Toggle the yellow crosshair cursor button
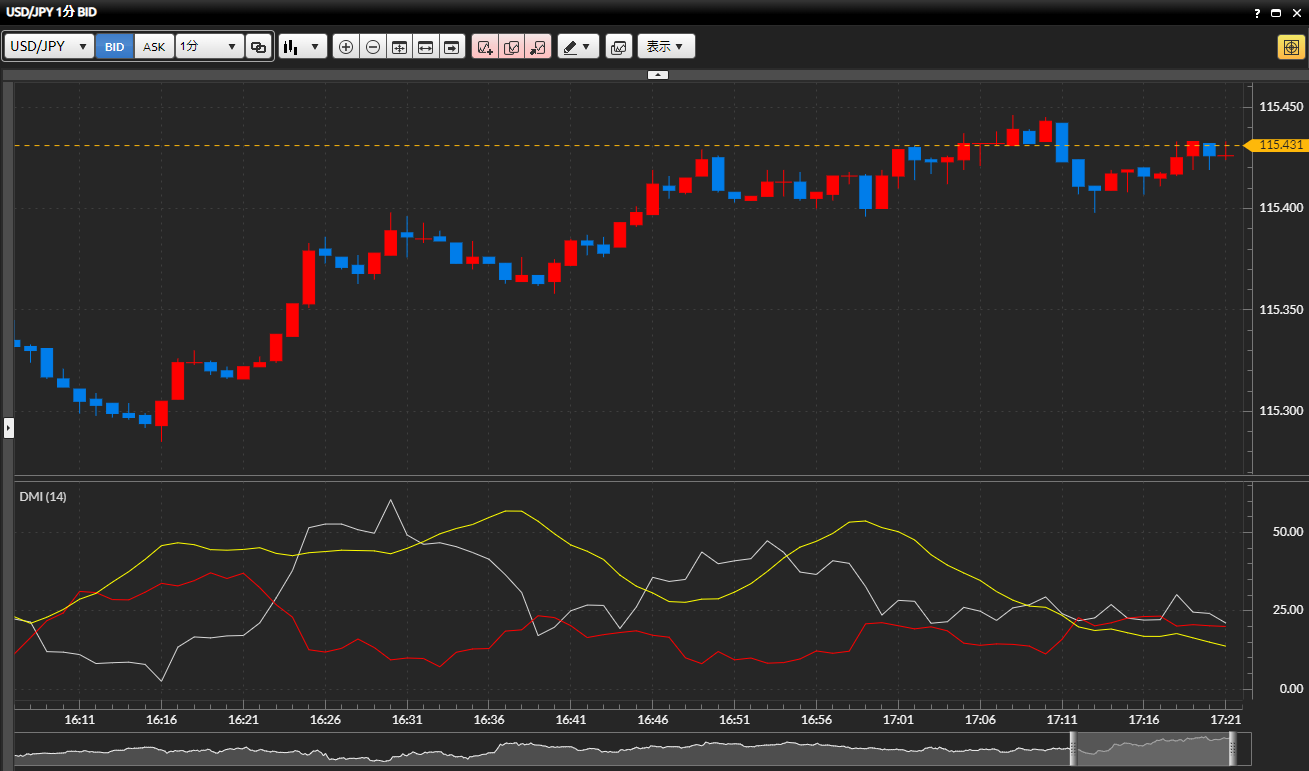Image resolution: width=1309 pixels, height=771 pixels. click(x=1290, y=47)
